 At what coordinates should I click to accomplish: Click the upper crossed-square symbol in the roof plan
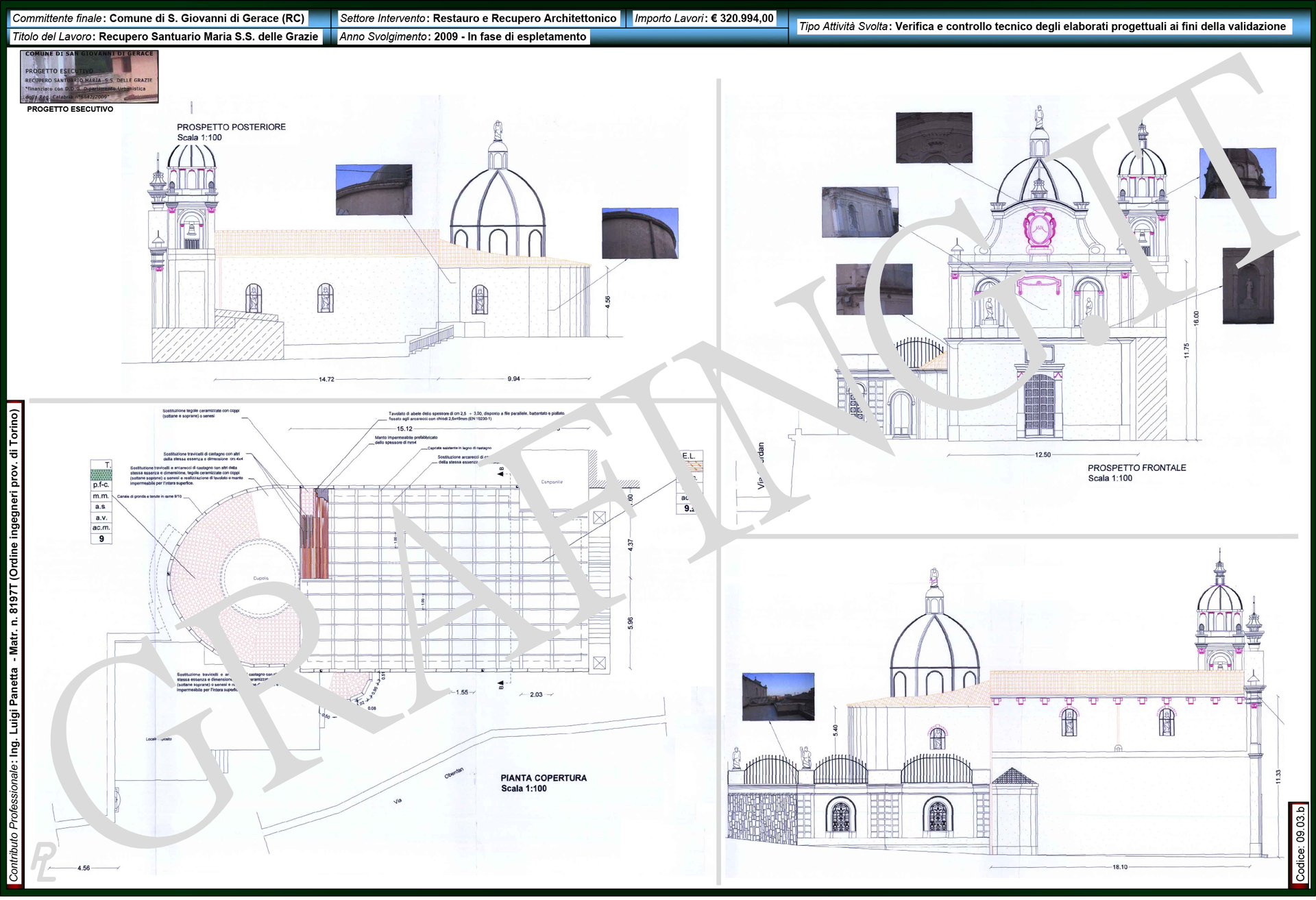pyautogui.click(x=599, y=518)
